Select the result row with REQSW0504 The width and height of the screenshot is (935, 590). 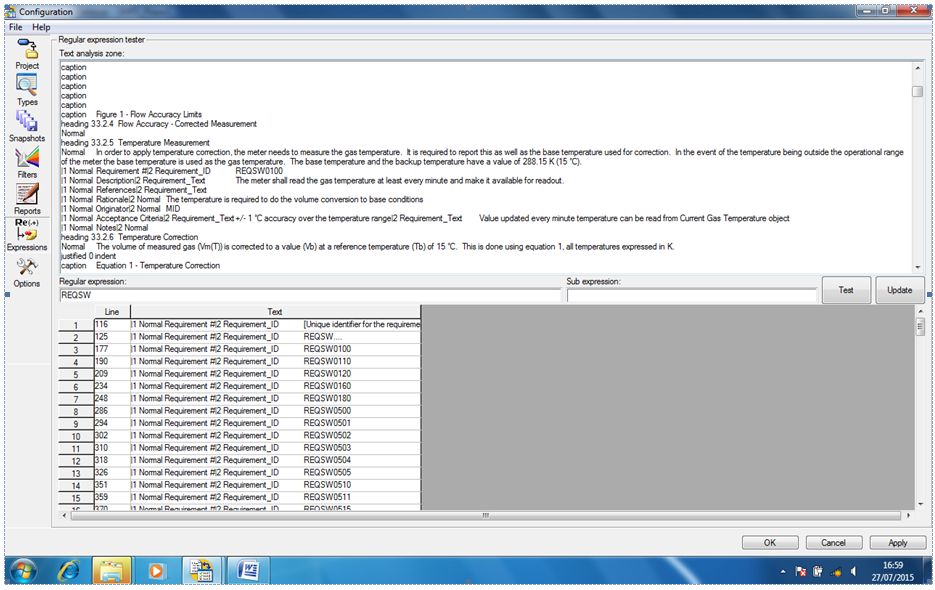240,461
